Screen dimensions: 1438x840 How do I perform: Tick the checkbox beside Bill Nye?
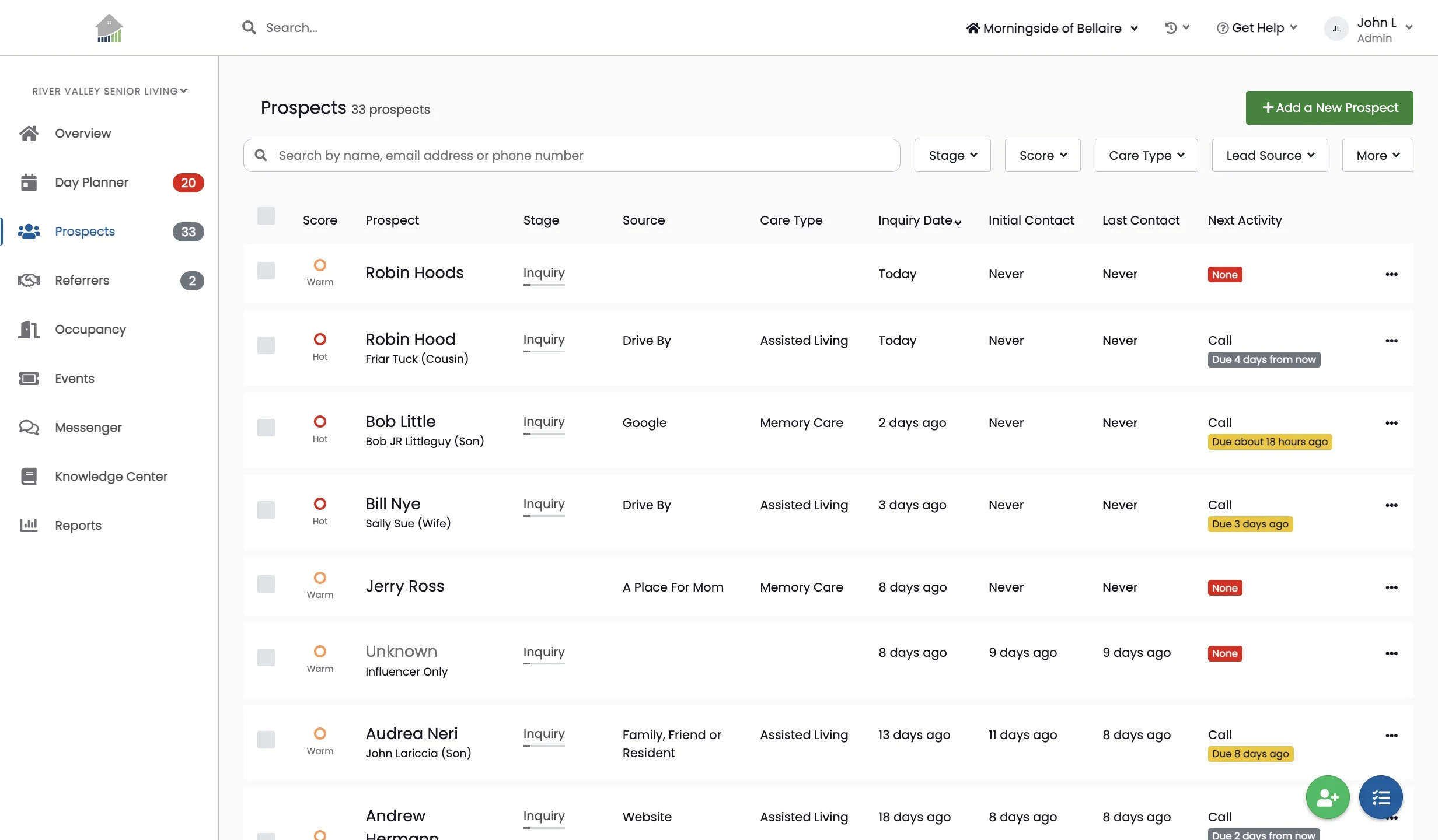[266, 510]
